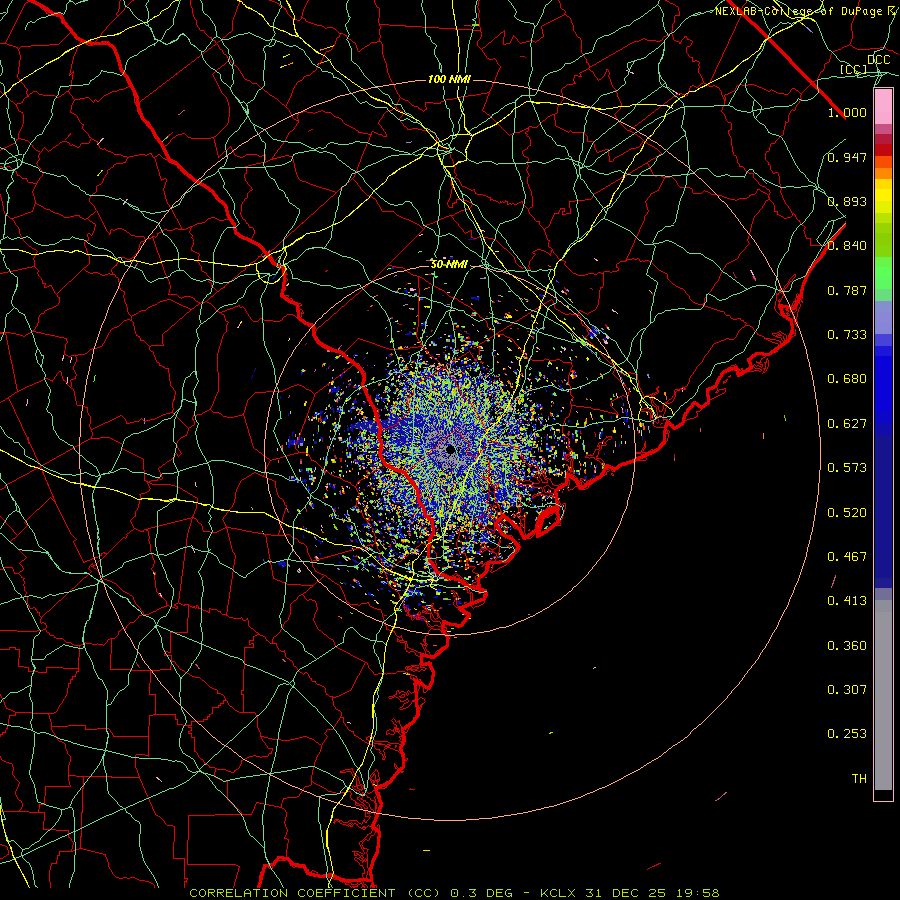This screenshot has height=900, width=900.
Task: Click the 0.627 scale value
Action: 847,424
